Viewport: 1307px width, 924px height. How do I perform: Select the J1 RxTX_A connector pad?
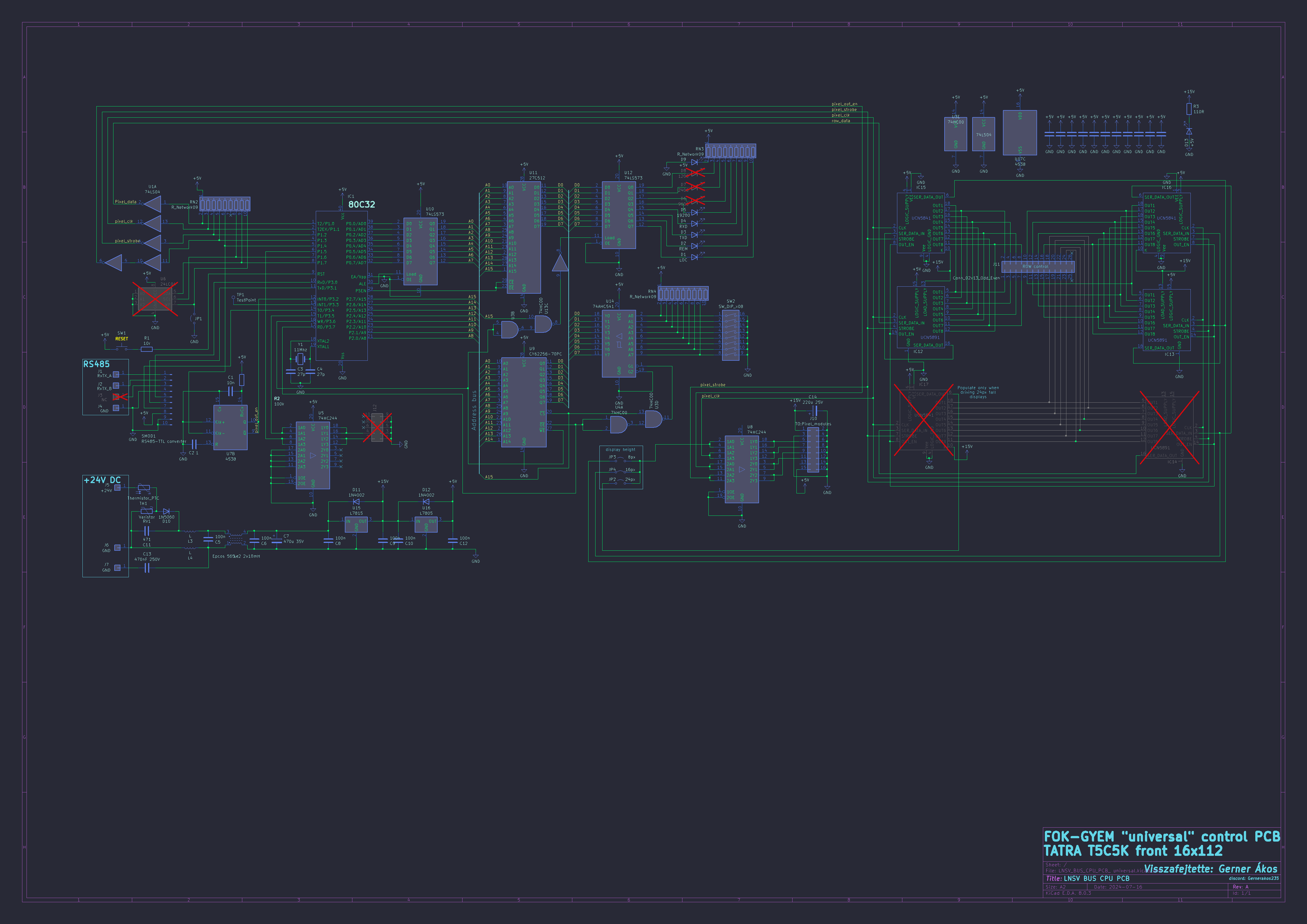tap(116, 374)
